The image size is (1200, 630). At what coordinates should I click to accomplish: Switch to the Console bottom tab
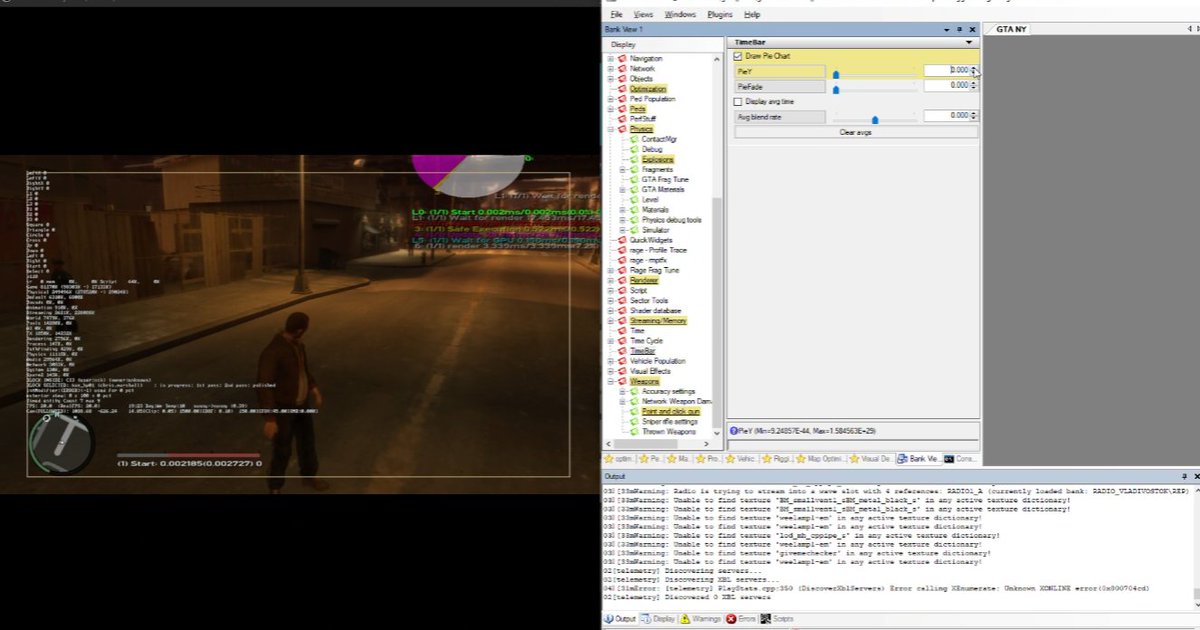[x=961, y=459]
